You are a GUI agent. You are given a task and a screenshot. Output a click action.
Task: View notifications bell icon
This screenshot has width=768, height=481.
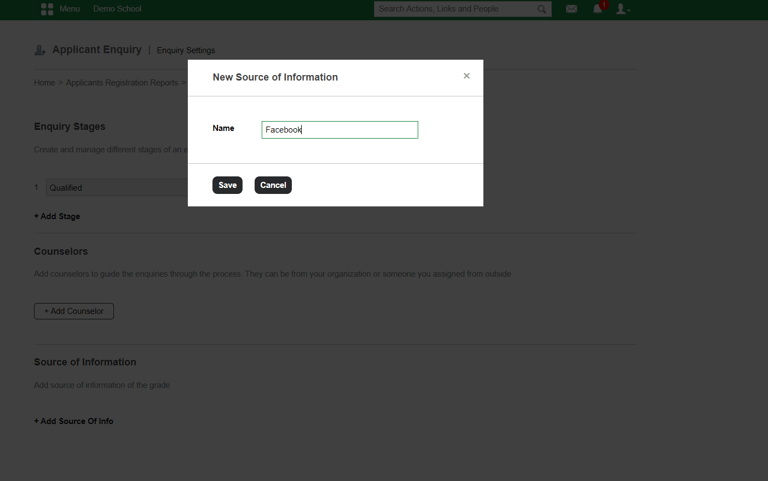point(598,9)
